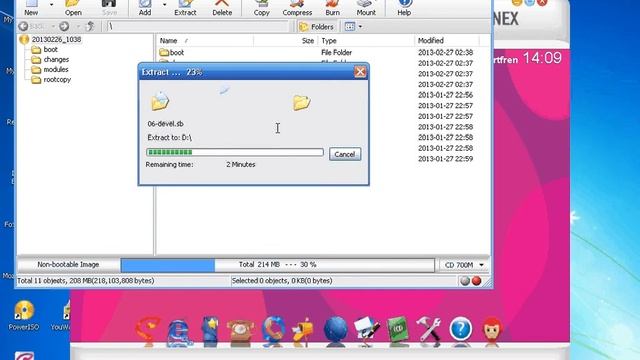Image resolution: width=640 pixels, height=360 pixels.
Task: Click the 06-devel.sb file name label
Action: click(166, 124)
